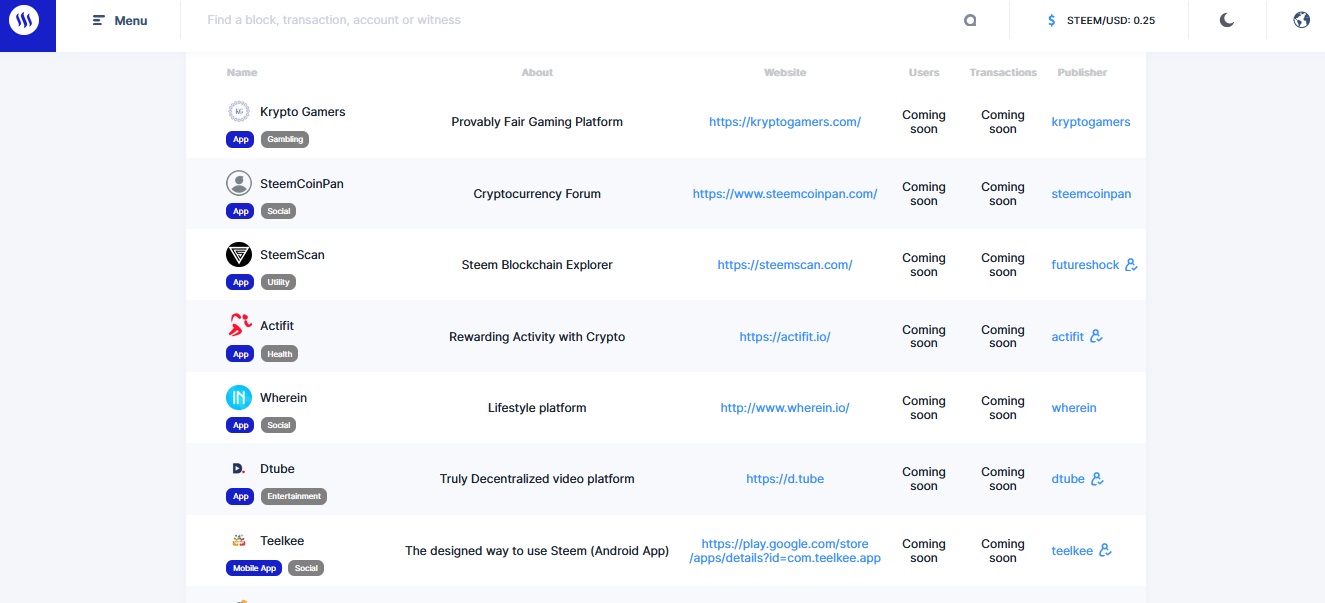This screenshot has width=1325, height=603.
Task: Click the Social tag under SteemCoinPan
Action: point(279,211)
